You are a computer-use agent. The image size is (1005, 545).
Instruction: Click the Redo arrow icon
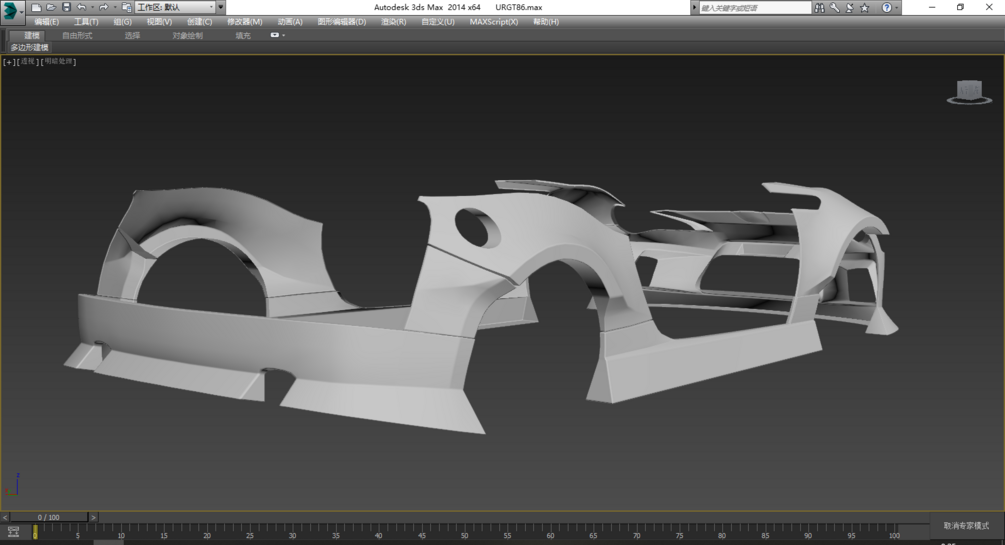click(102, 8)
